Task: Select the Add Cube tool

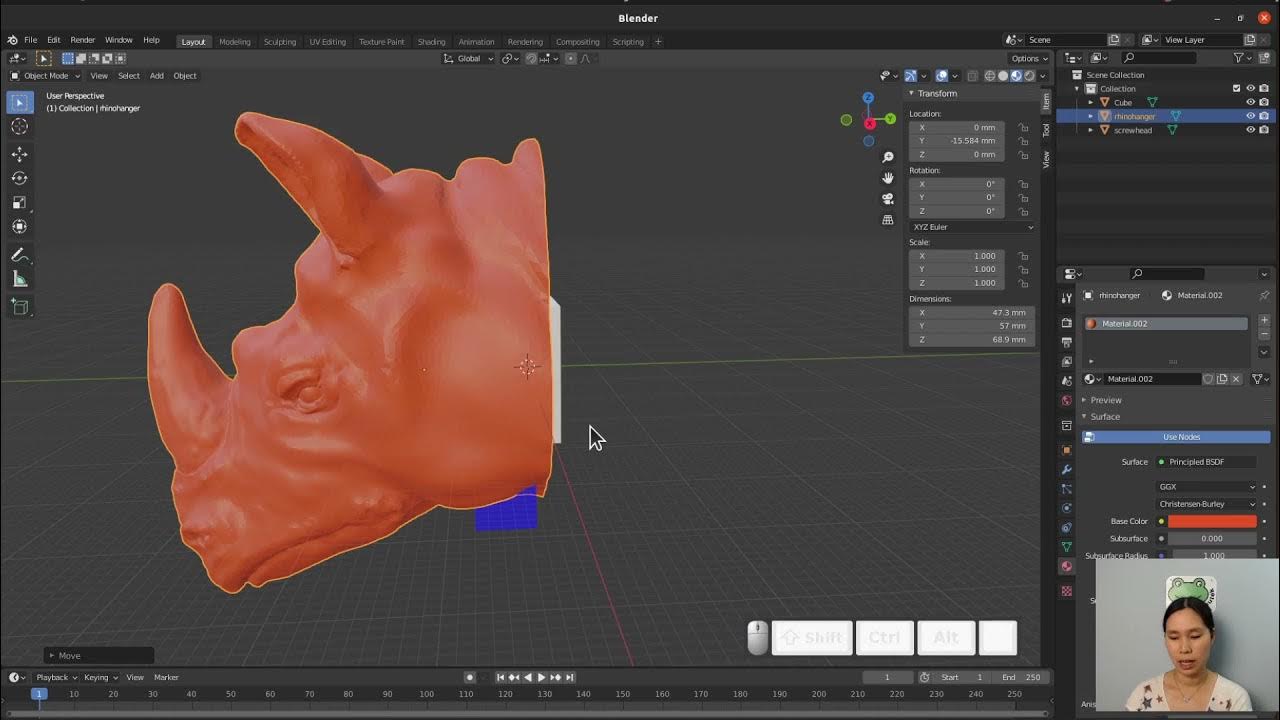Action: pyautogui.click(x=19, y=307)
